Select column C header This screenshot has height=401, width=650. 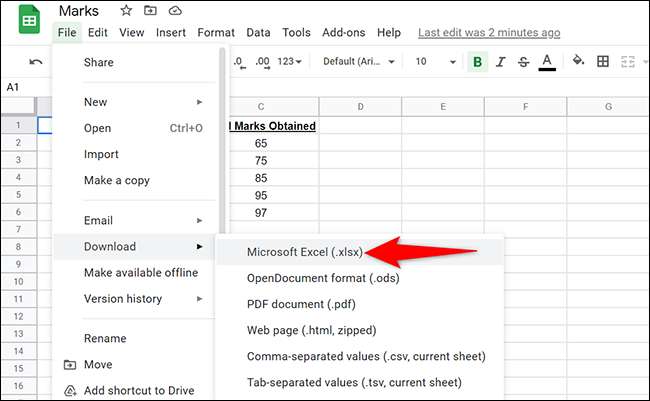pos(274,107)
